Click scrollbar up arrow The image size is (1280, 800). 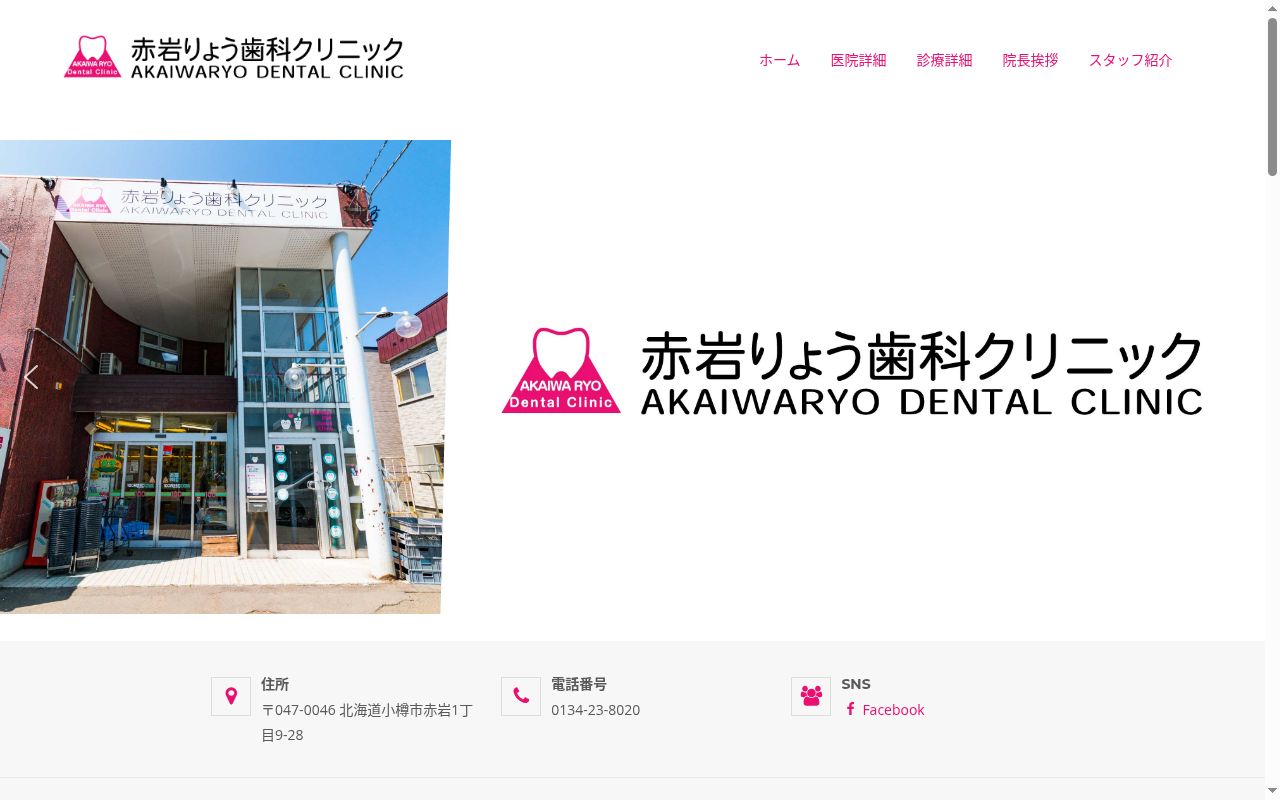point(1272,7)
